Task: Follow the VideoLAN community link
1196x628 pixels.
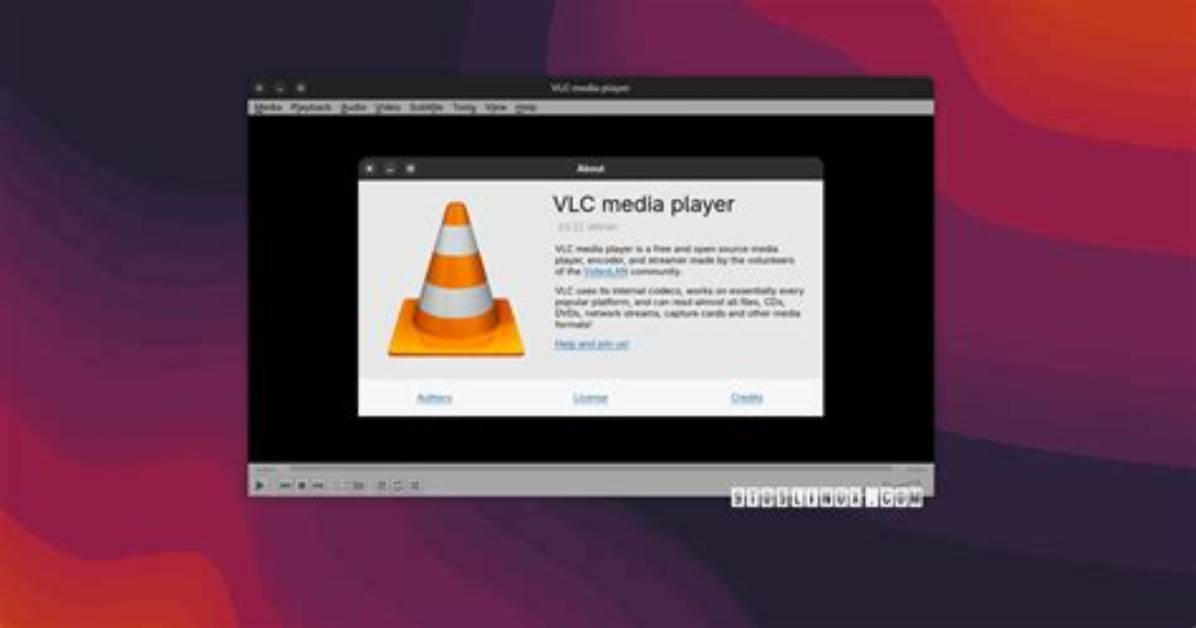Action: (605, 272)
